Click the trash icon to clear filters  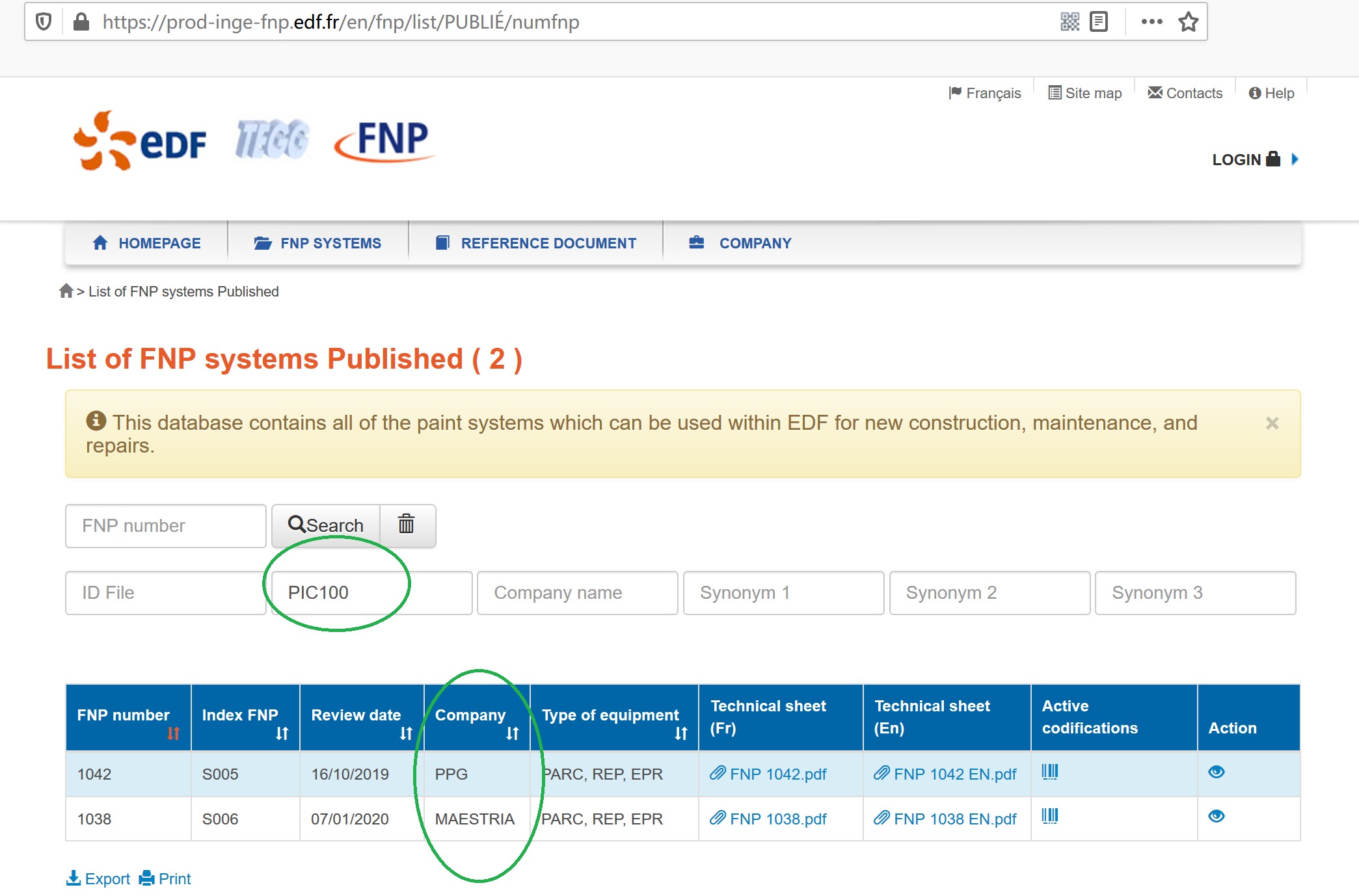(407, 525)
